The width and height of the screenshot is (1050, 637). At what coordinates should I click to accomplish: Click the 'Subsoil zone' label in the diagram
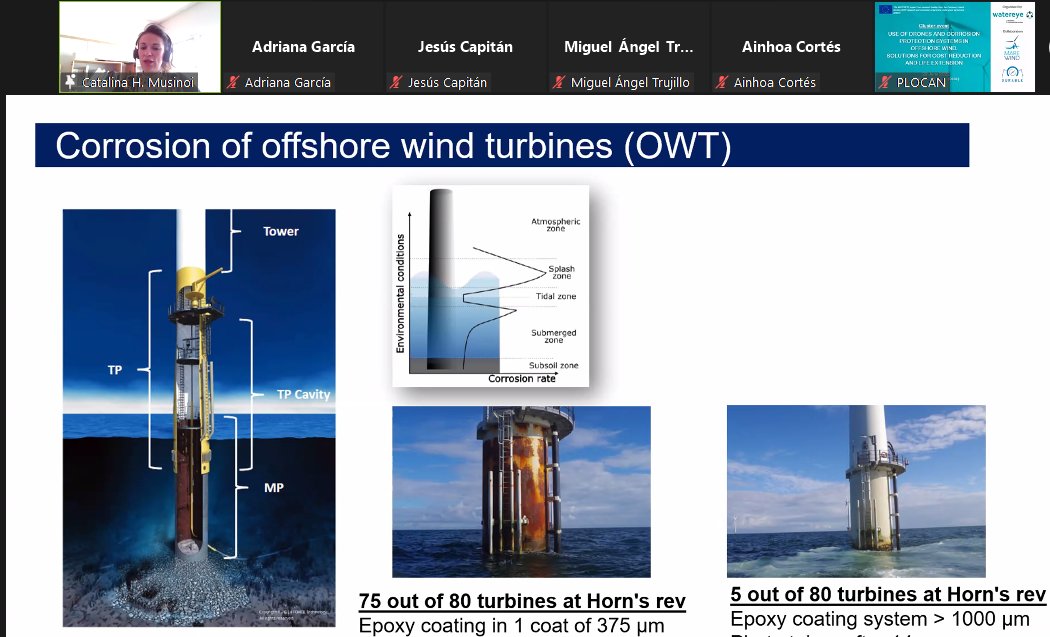point(554,365)
